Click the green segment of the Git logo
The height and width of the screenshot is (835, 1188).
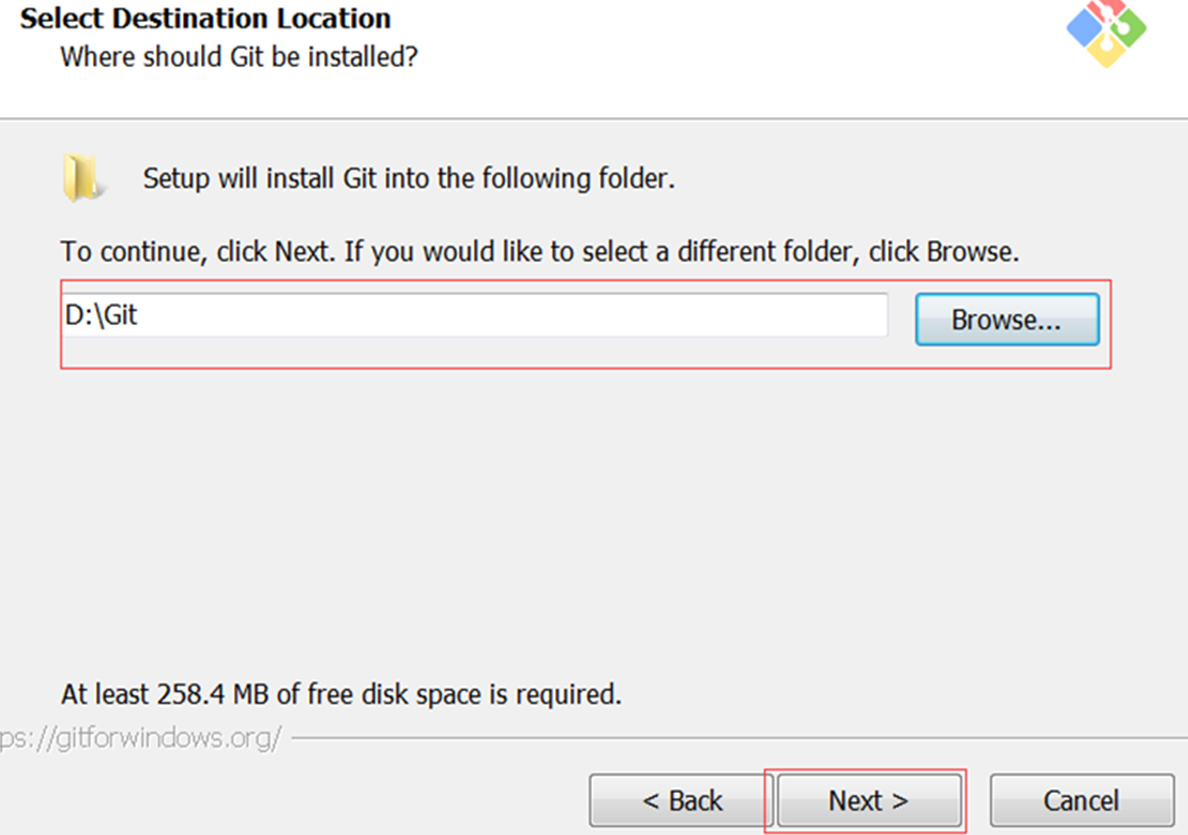pyautogui.click(x=1130, y=28)
